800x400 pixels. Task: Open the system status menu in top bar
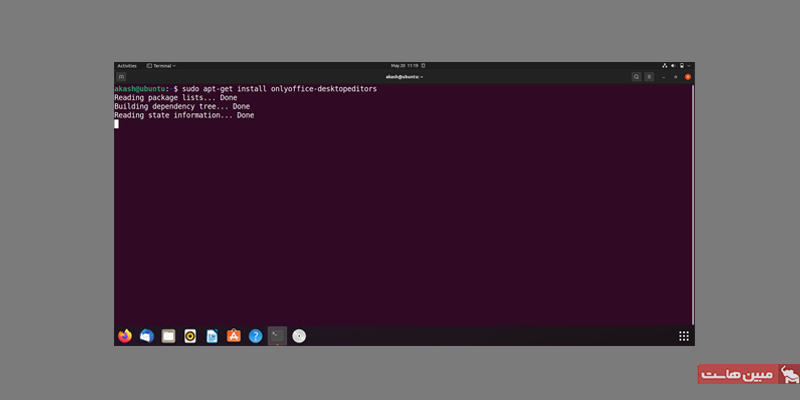677,65
